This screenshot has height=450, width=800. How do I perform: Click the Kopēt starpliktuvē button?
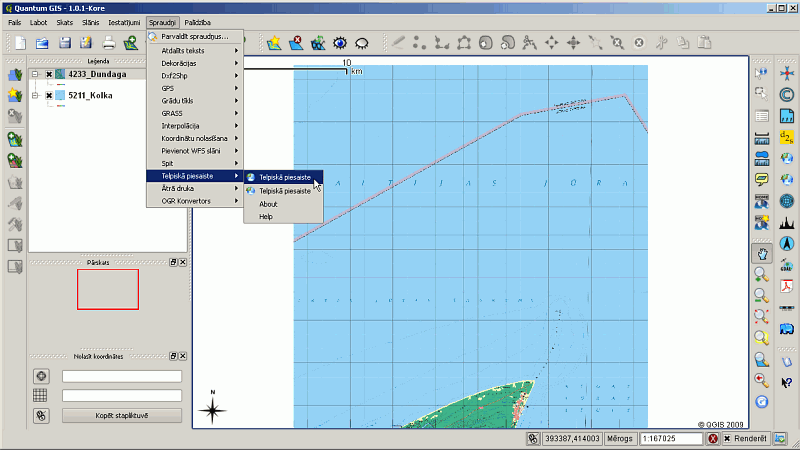point(122,415)
